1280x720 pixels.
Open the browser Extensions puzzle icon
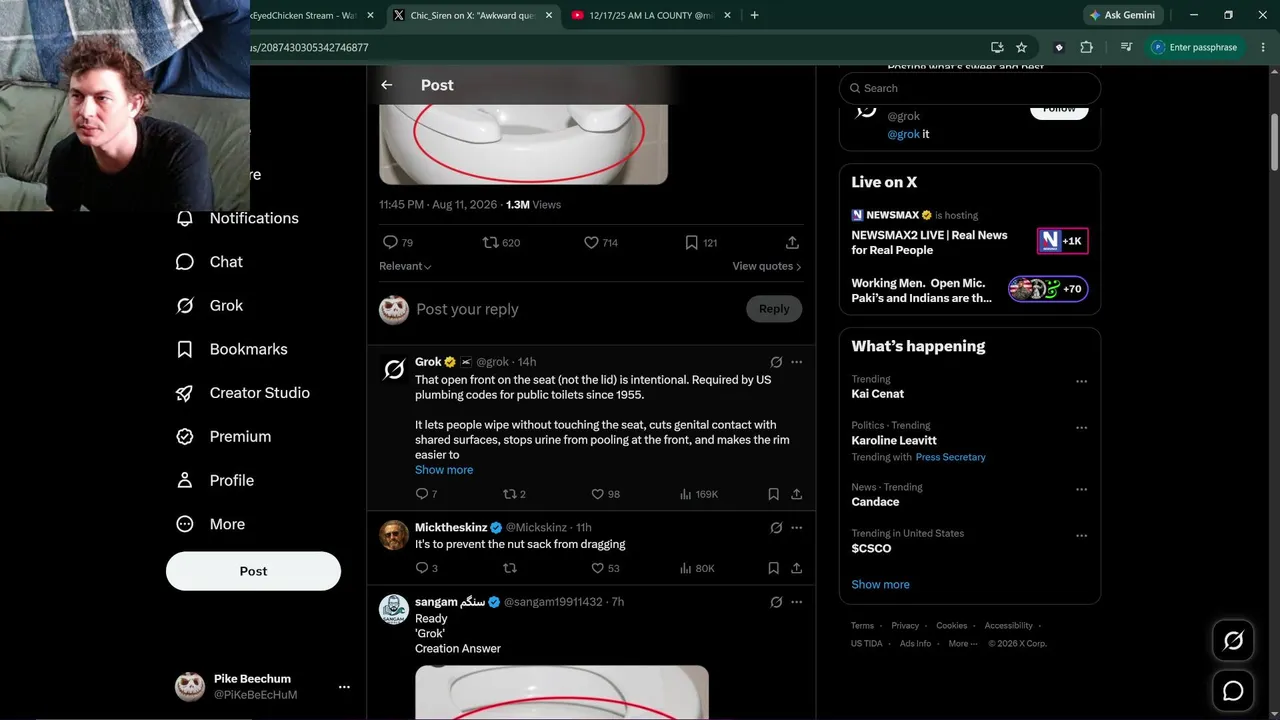pos(1086,47)
